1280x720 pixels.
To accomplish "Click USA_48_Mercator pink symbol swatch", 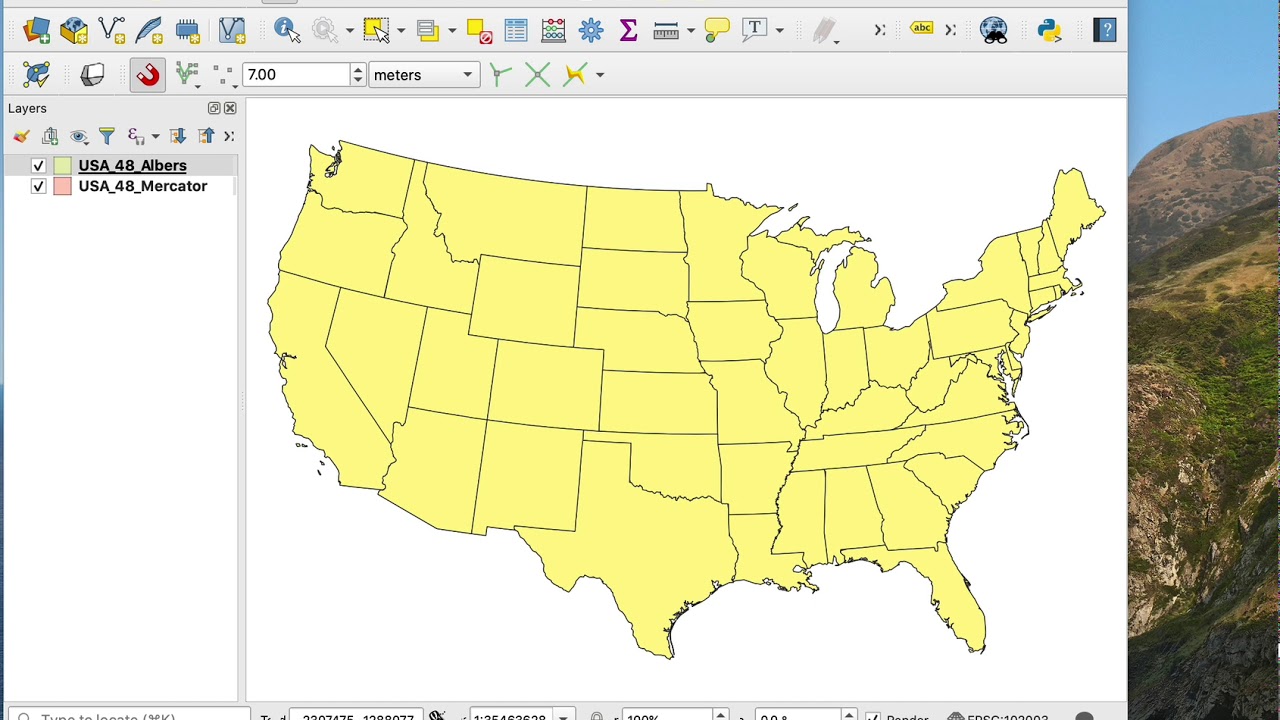I will coord(63,186).
